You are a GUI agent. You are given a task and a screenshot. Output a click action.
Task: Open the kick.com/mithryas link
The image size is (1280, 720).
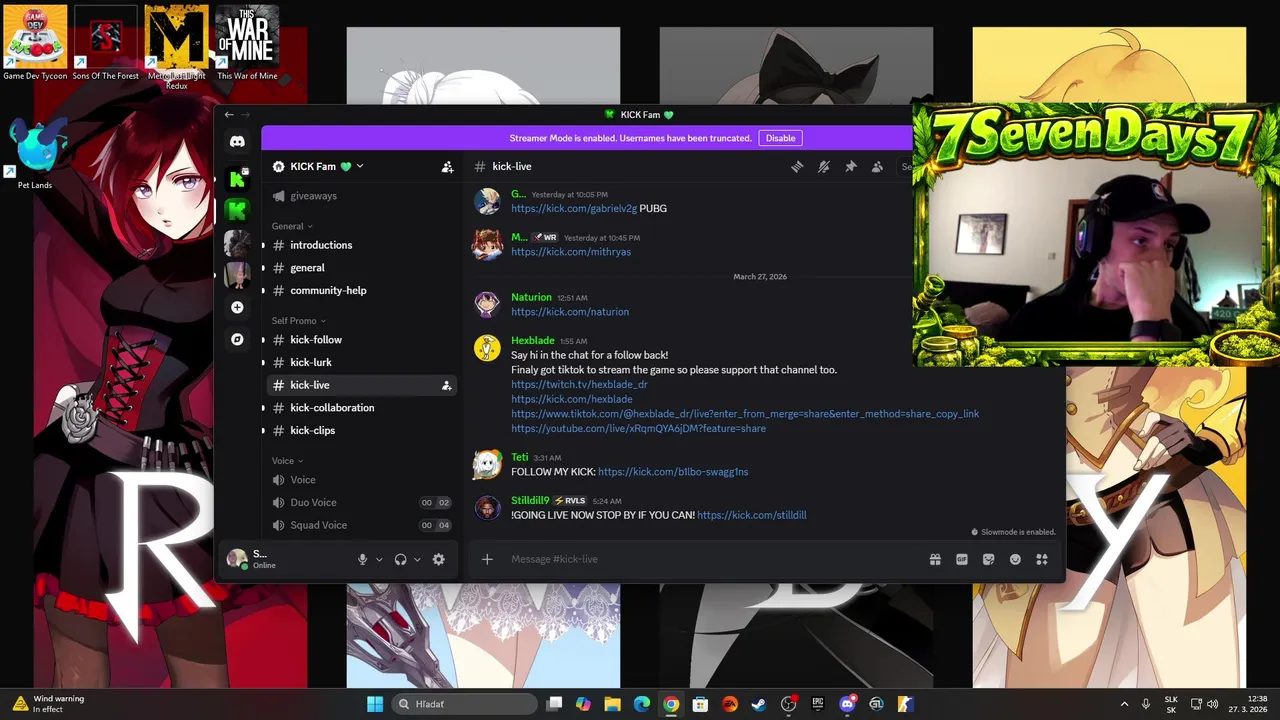[571, 252]
